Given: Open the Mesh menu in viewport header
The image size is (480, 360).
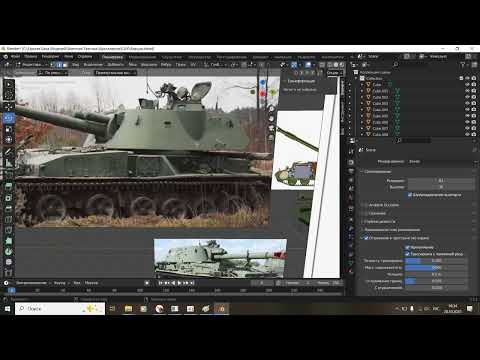Looking at the screenshot, I should (x=133, y=65).
